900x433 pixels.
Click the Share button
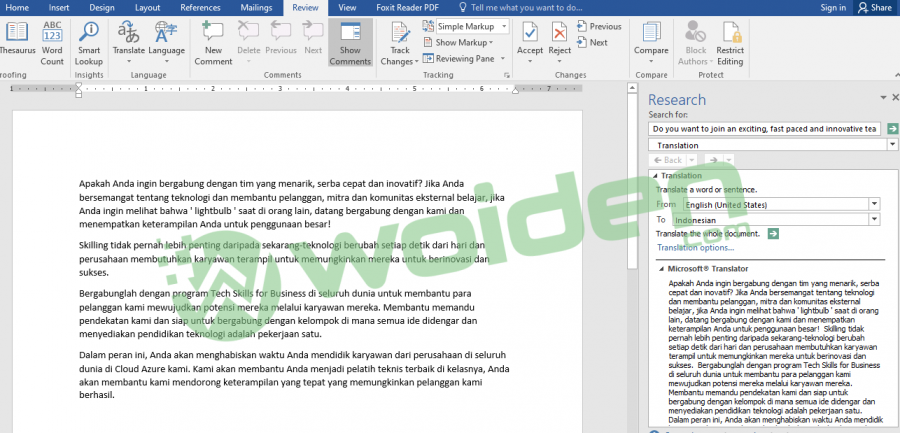(876, 7)
